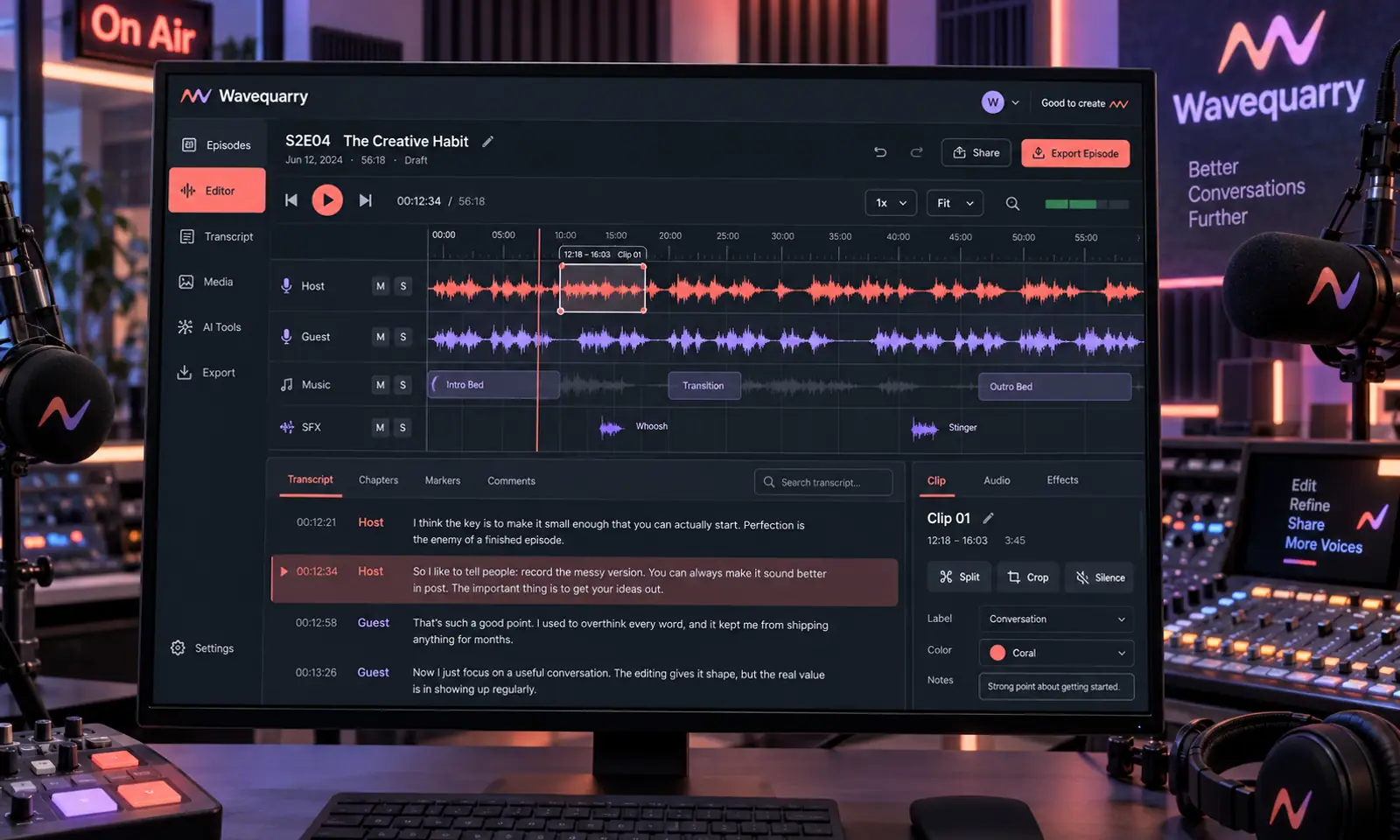Skip to the next marker
Screen dimensions: 1400x840
tap(366, 200)
